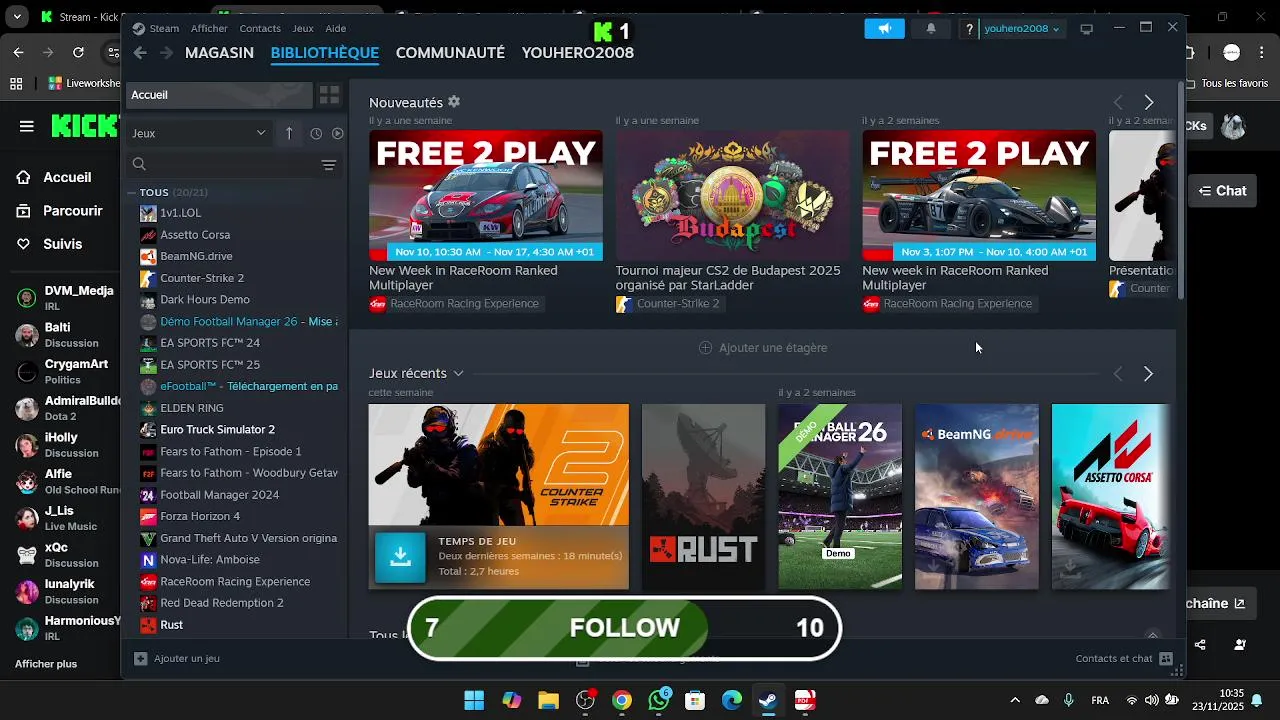Viewport: 1280px width, 720px height.
Task: Open Kick sidebar hamburger menu
Action: (x=27, y=126)
